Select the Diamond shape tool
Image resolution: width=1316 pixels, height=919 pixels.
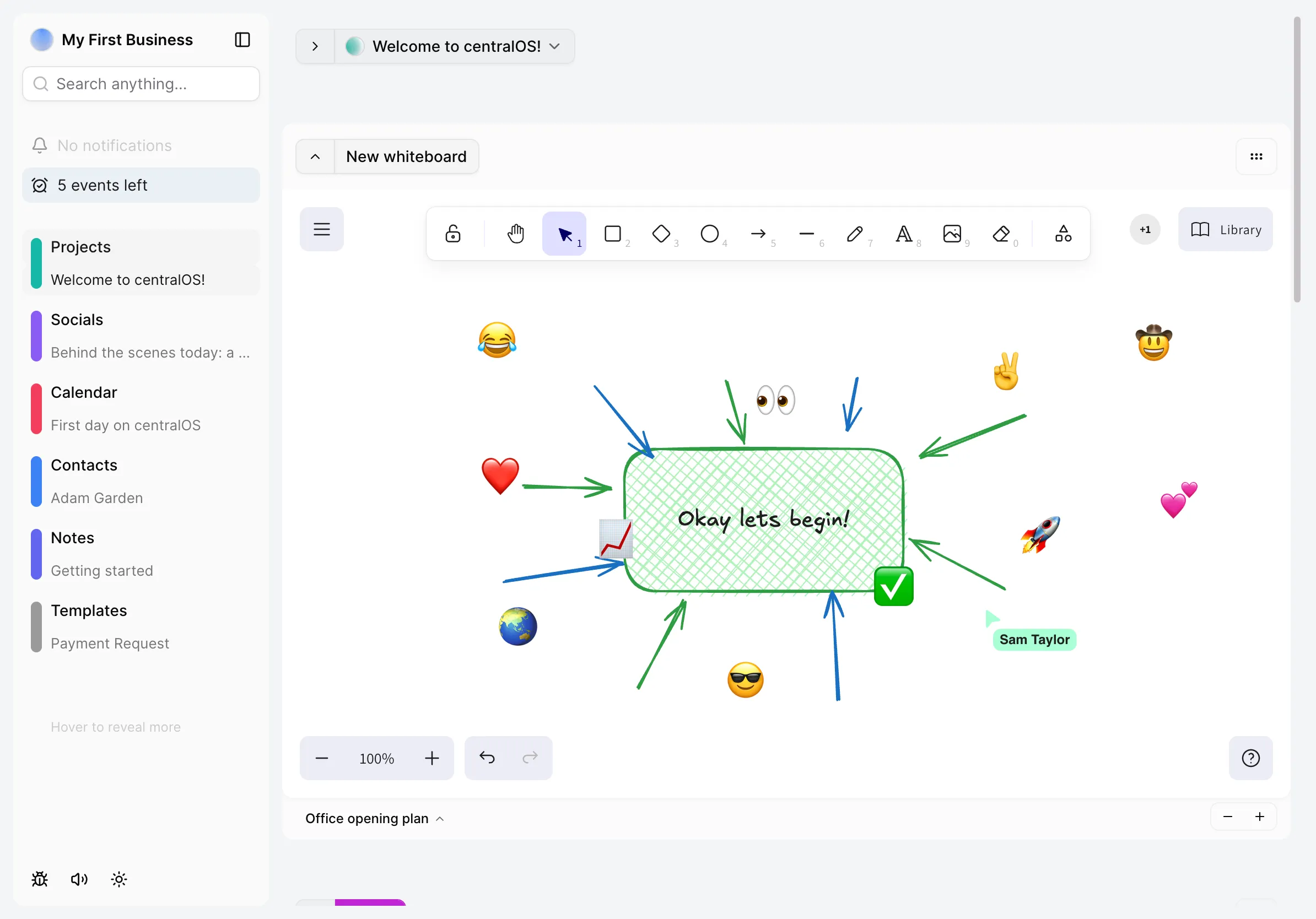point(661,234)
